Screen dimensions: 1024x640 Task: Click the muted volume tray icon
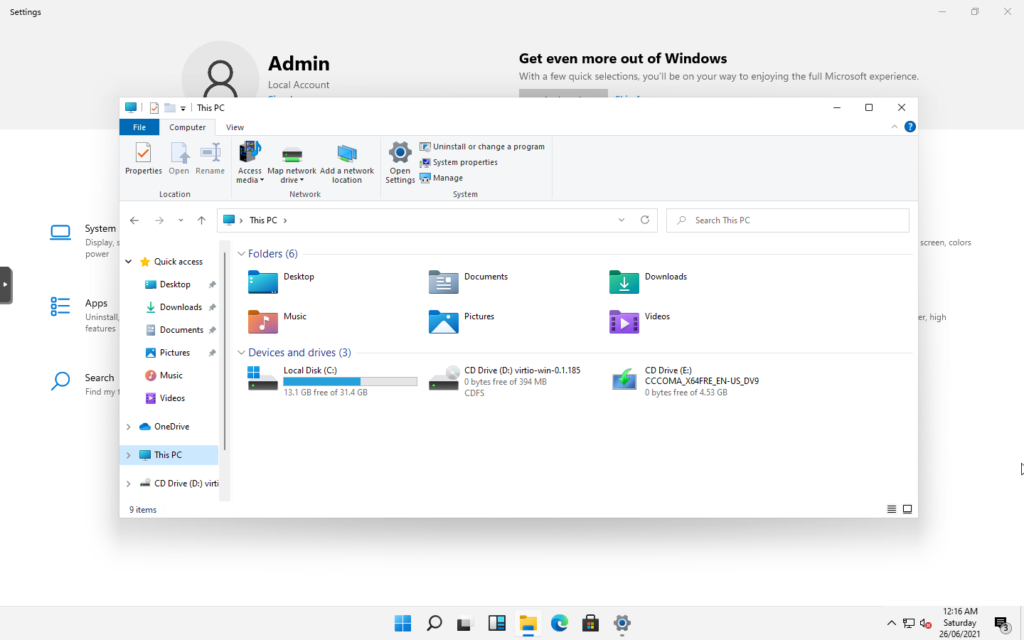click(x=925, y=623)
